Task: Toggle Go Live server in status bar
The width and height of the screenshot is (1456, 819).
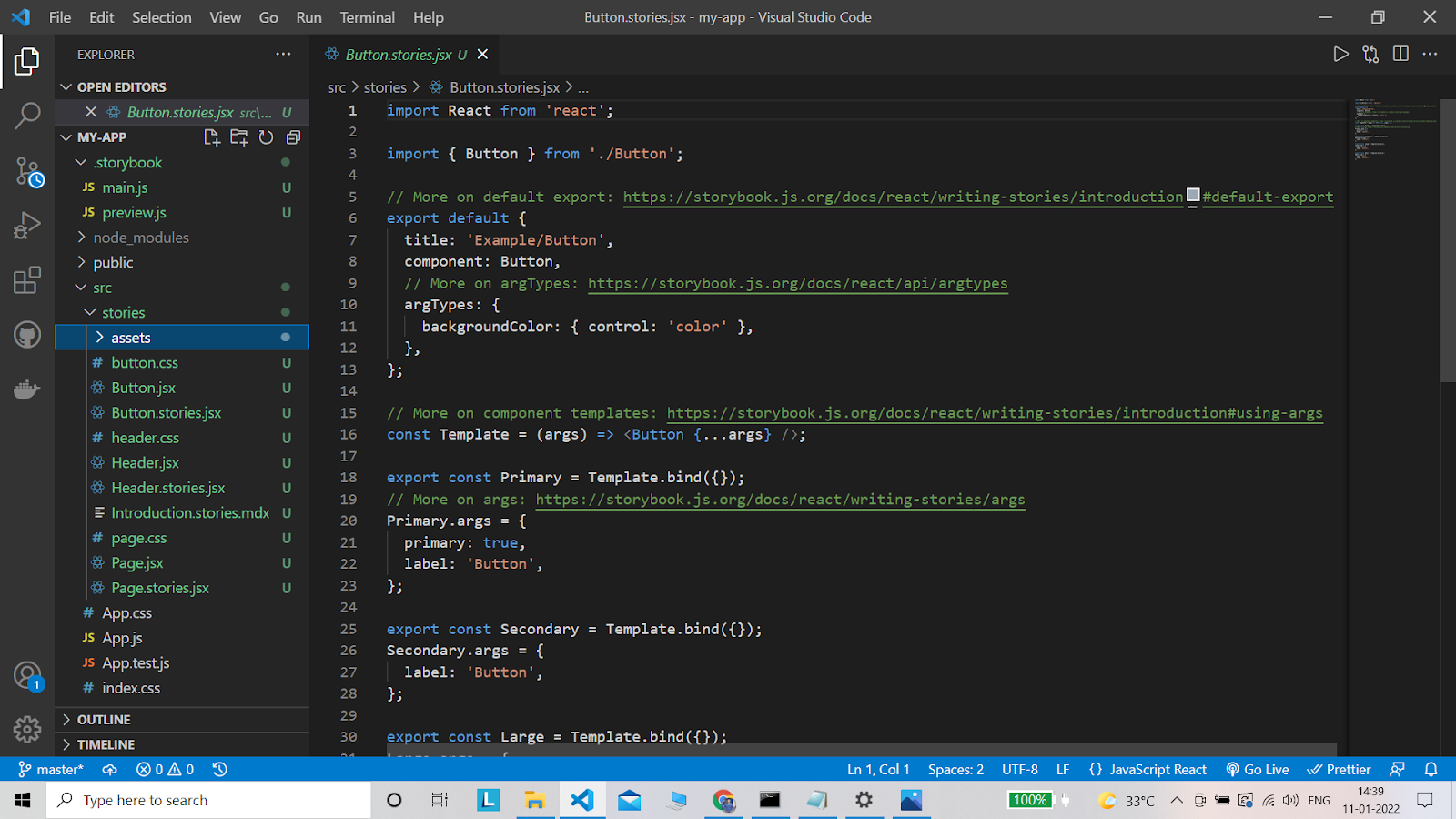Action: coord(1257,770)
